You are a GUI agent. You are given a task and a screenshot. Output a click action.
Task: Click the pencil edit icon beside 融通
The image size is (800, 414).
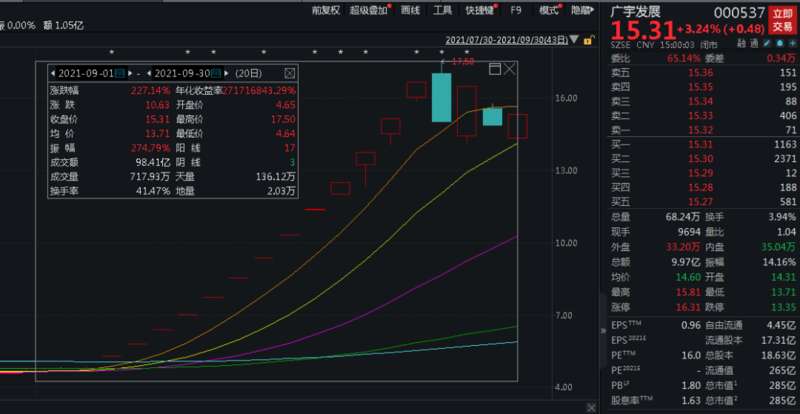click(766, 43)
